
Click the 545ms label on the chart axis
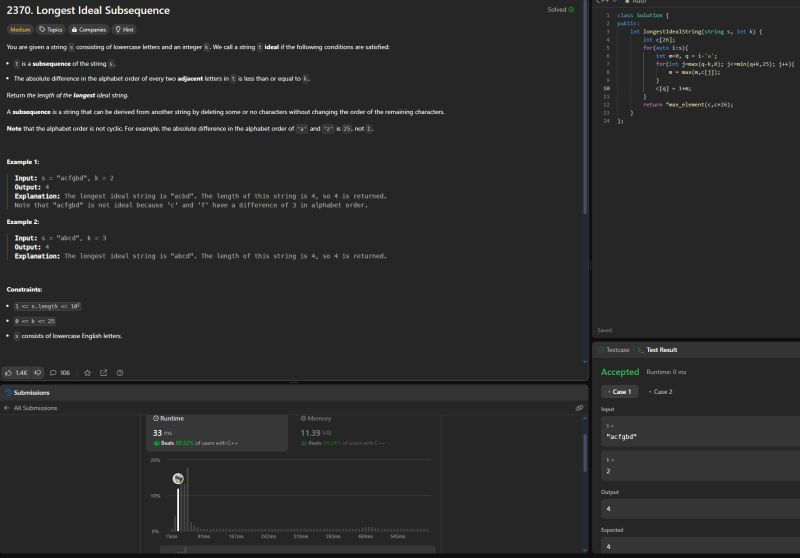397,537
